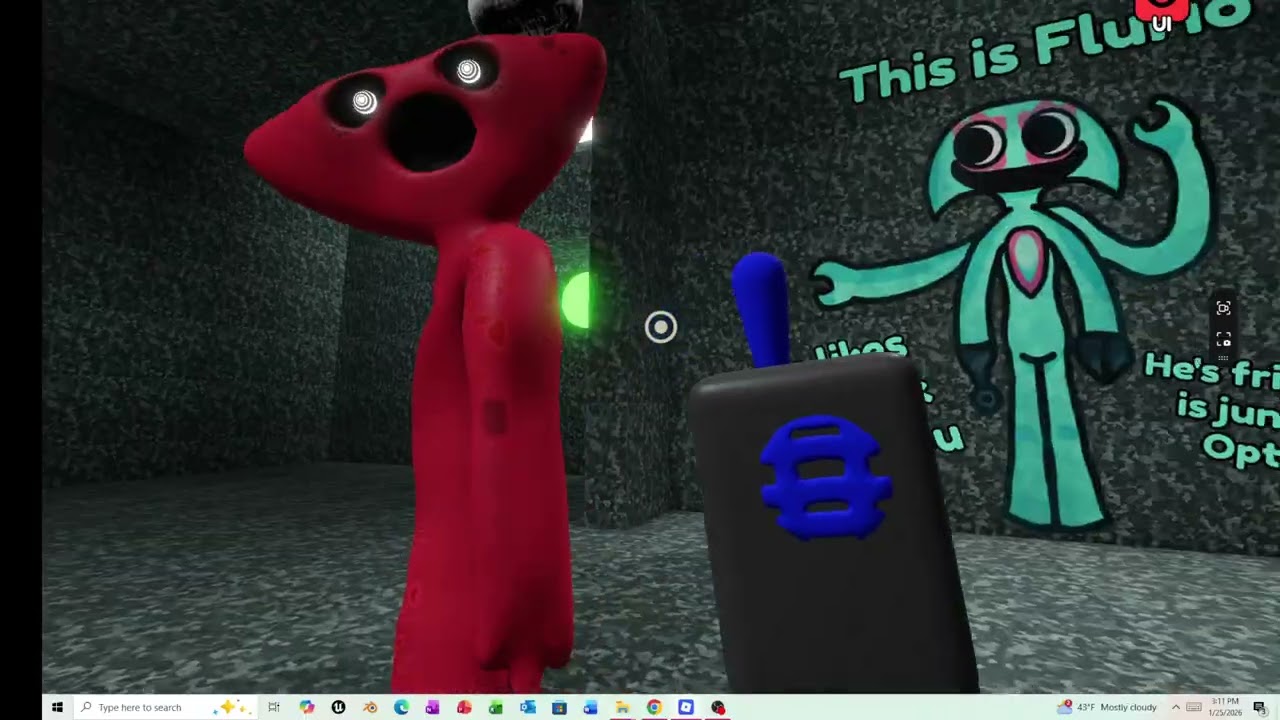Open the touch keyboard tray icon

[x=1193, y=707]
